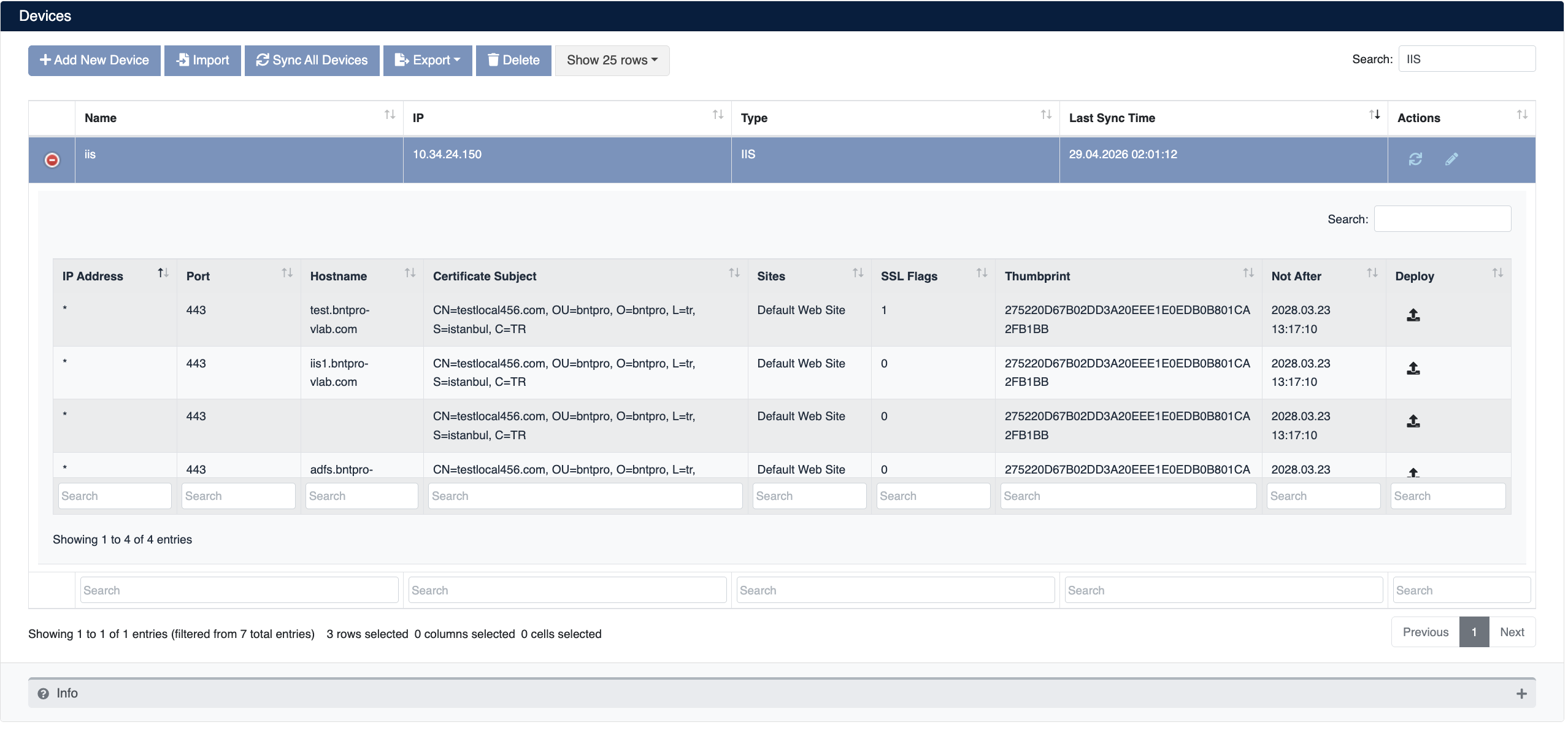Viewport: 1568px width, 730px height.
Task: Click IP Address column filter search box
Action: pos(115,496)
